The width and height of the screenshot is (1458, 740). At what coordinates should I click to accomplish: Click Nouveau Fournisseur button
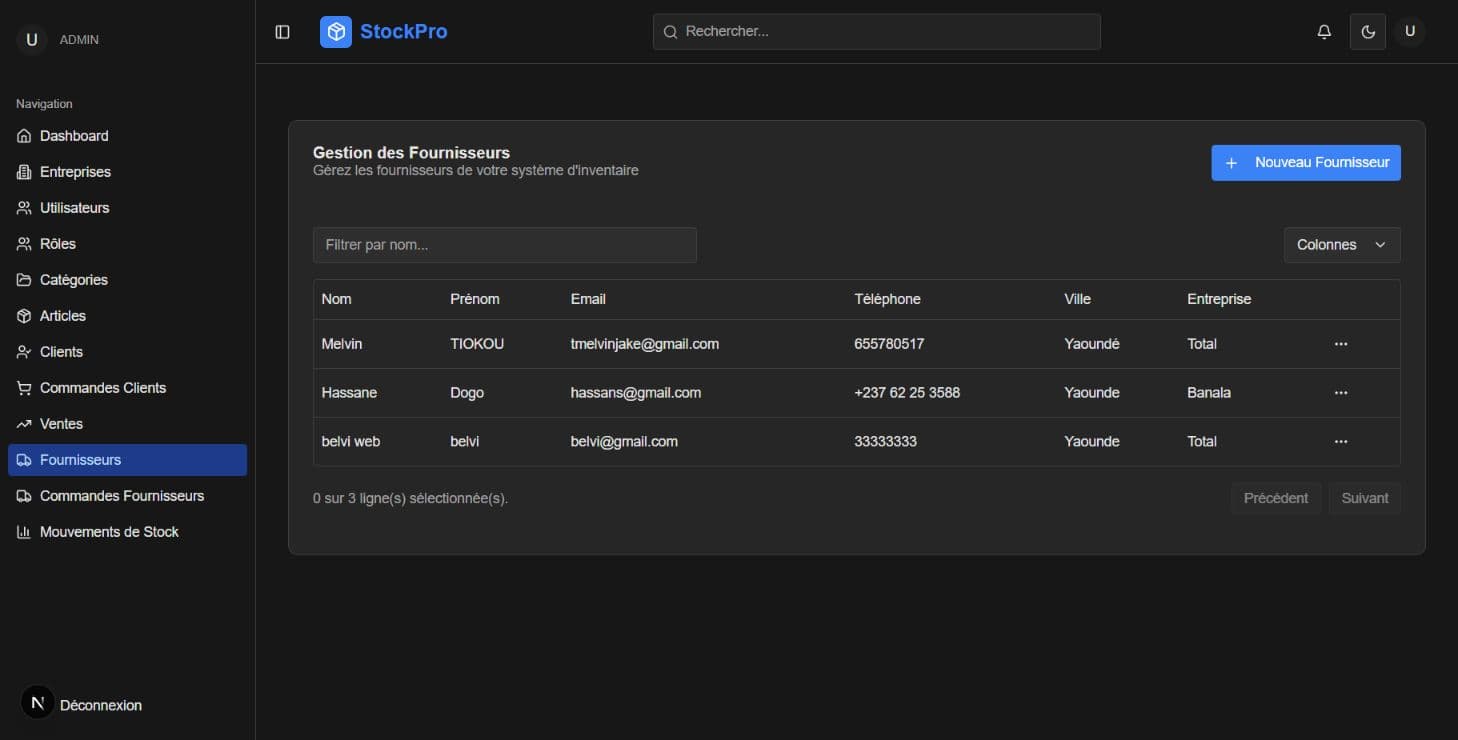point(1306,163)
